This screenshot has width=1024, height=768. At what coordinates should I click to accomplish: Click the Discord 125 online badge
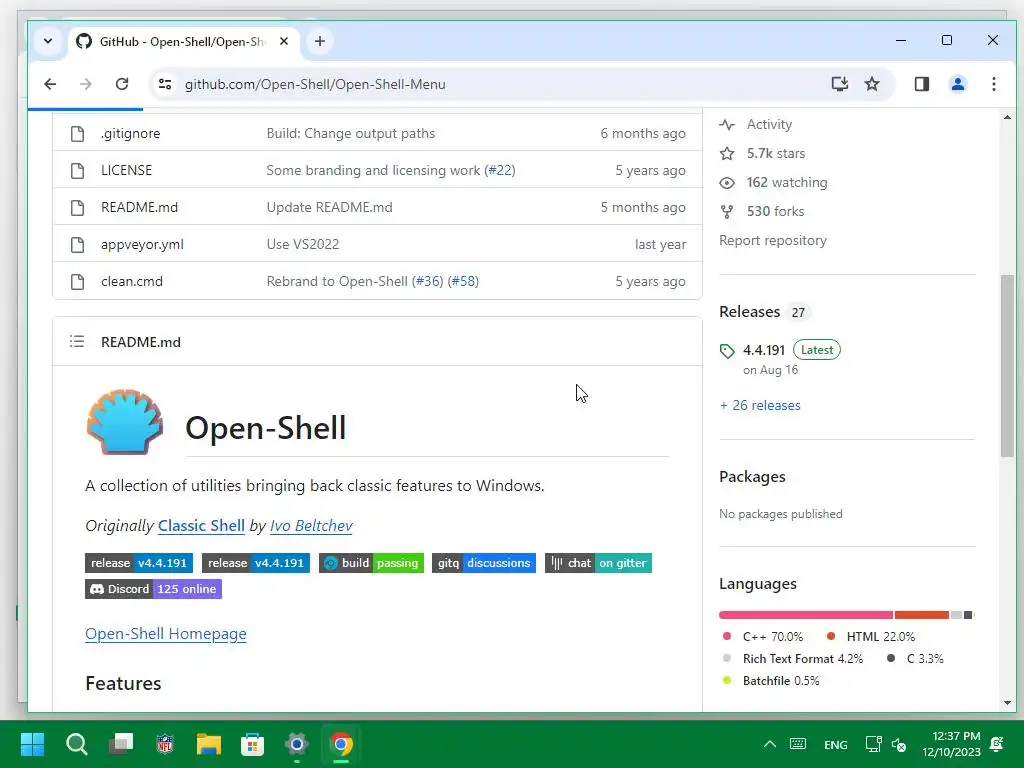[x=153, y=589]
